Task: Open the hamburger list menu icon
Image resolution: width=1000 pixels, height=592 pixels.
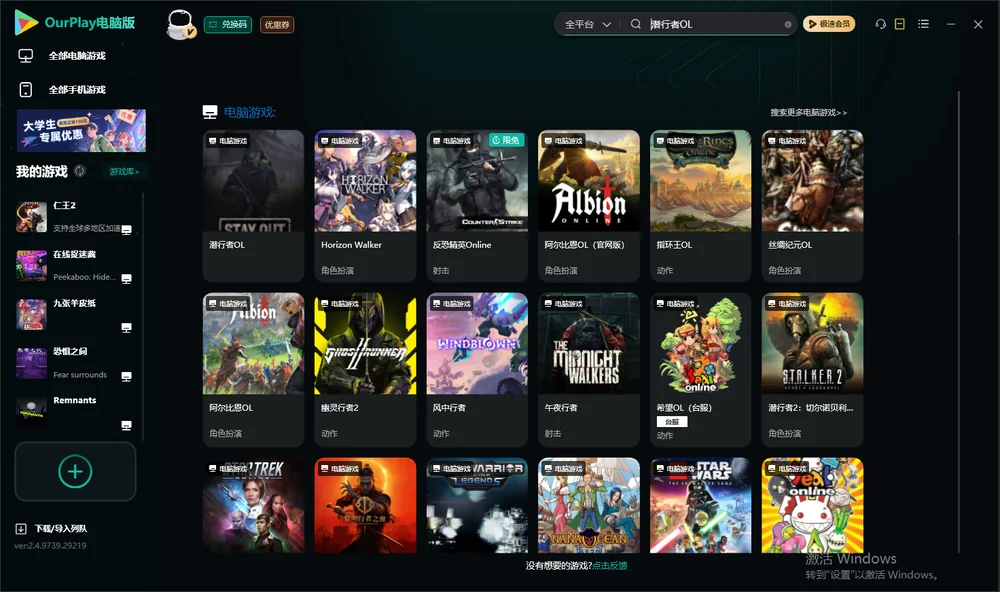Action: pyautogui.click(x=923, y=24)
